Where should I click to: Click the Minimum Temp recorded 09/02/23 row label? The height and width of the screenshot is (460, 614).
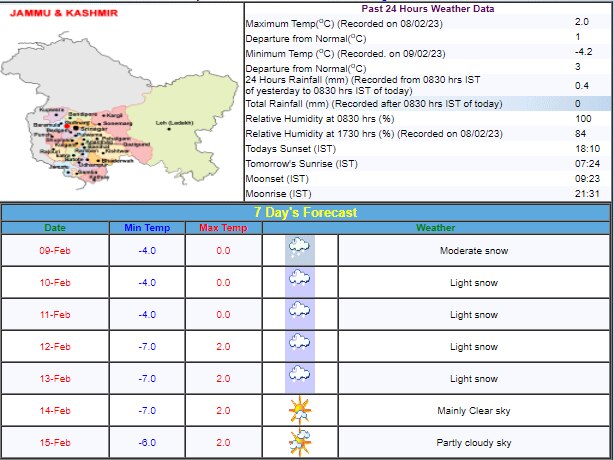point(345,53)
